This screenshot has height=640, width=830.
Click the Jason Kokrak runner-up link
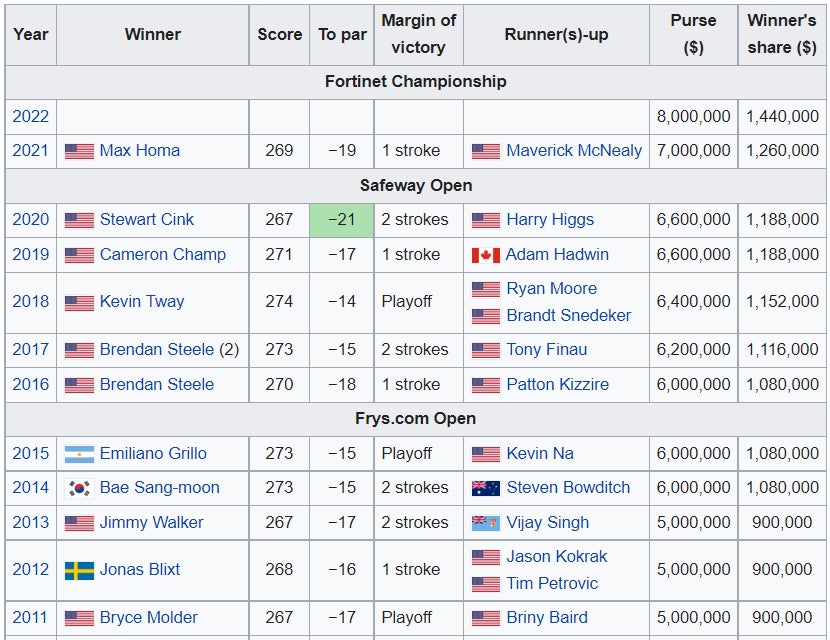[557, 557]
